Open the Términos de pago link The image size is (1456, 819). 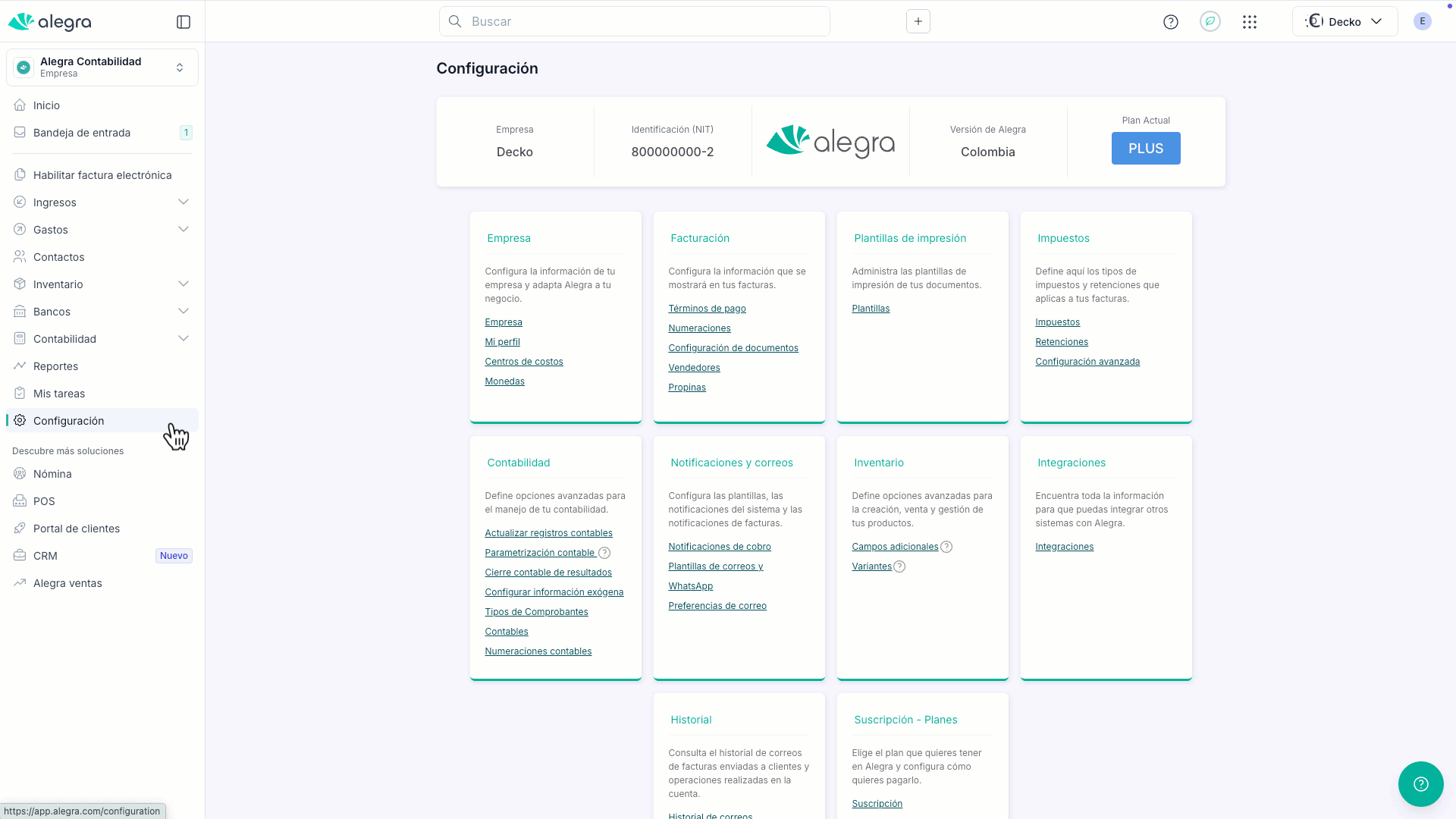(707, 308)
